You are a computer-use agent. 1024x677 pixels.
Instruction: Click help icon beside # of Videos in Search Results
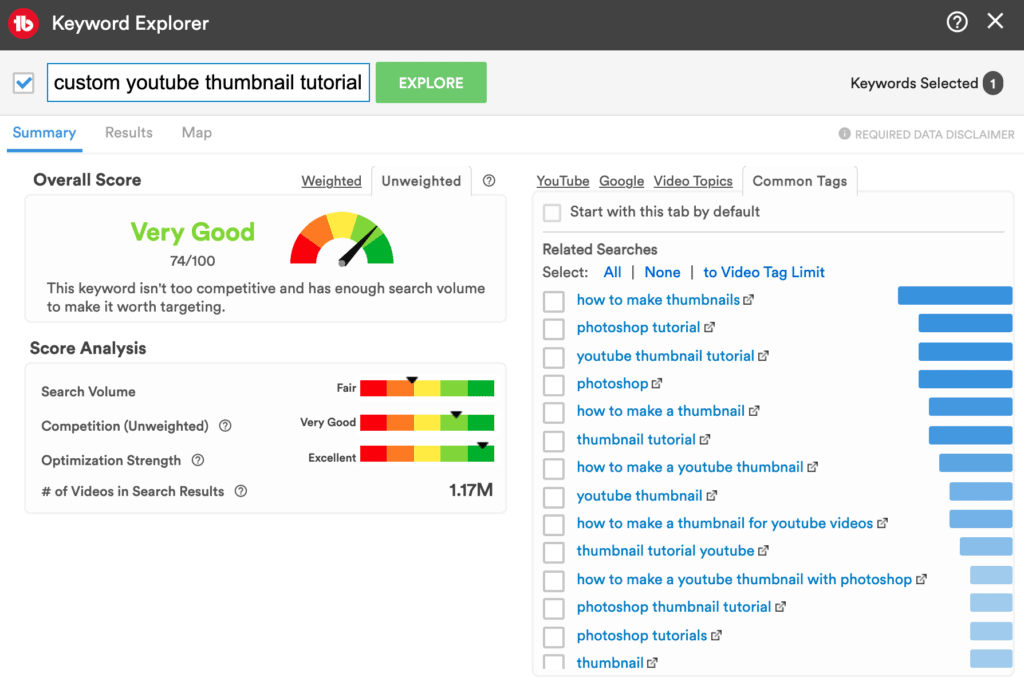[240, 491]
